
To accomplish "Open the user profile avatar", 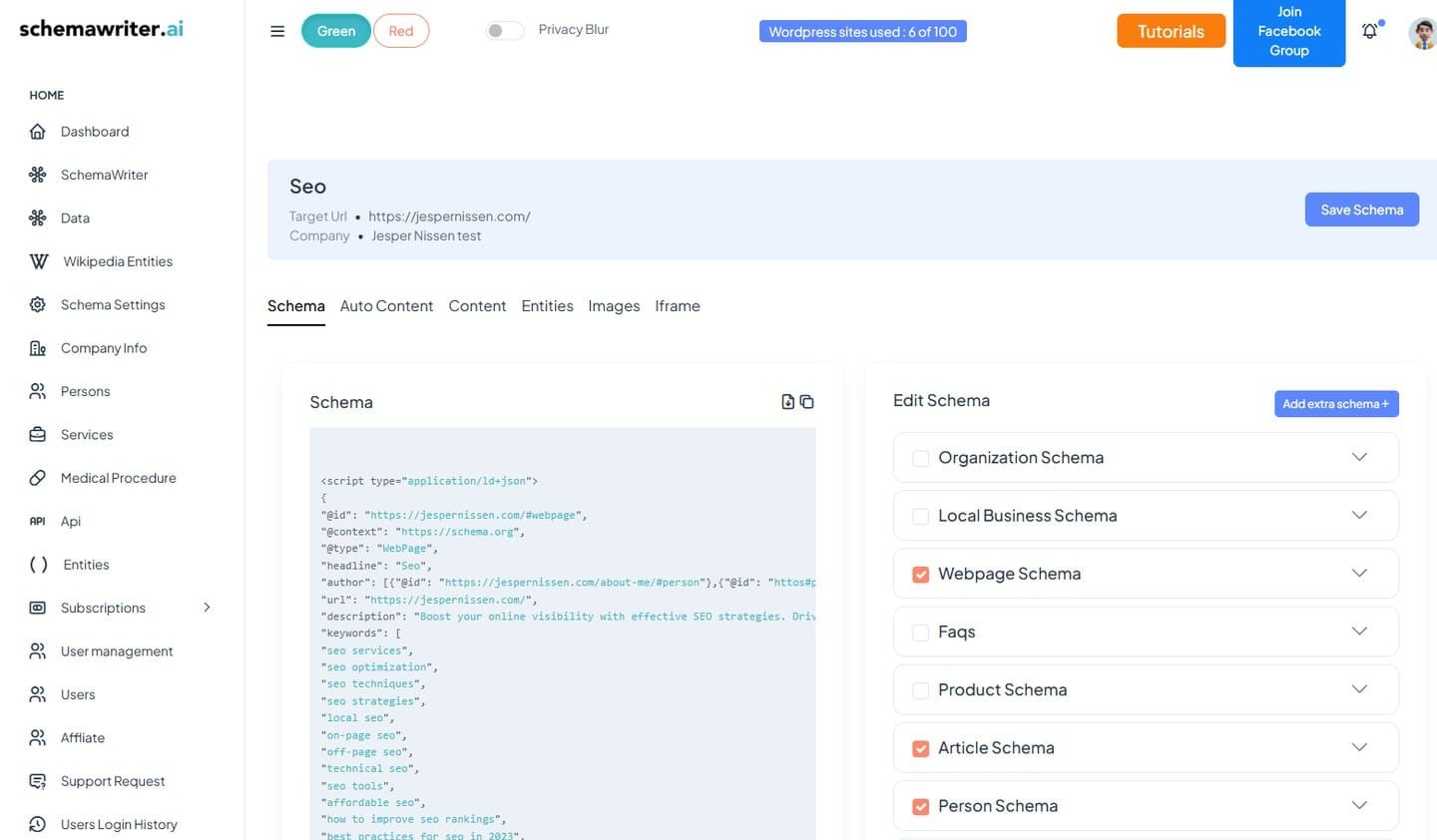I will pos(1422,32).
